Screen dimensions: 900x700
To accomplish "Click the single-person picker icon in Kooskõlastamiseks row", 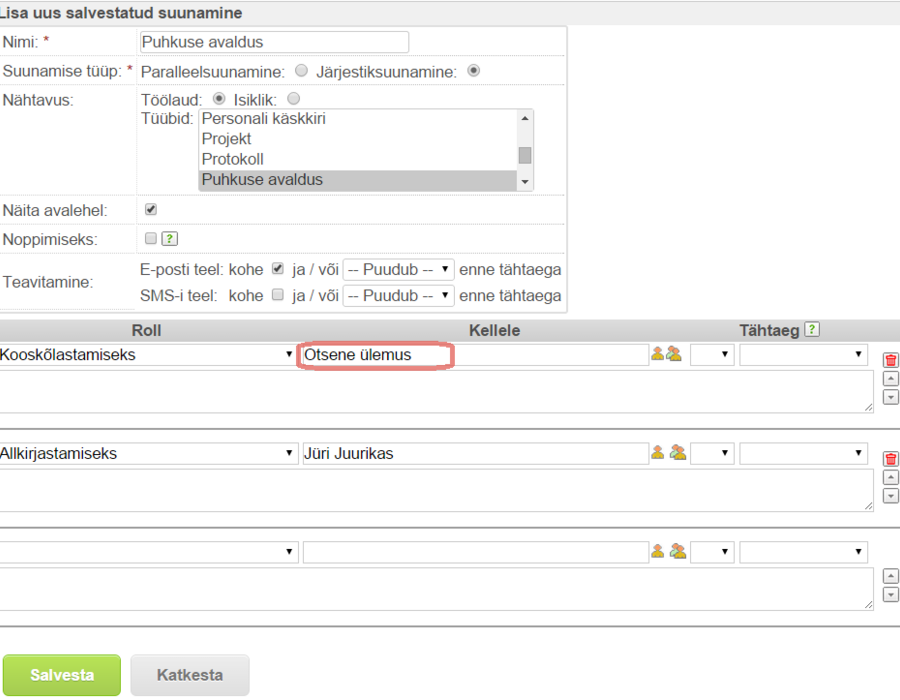I will (657, 354).
